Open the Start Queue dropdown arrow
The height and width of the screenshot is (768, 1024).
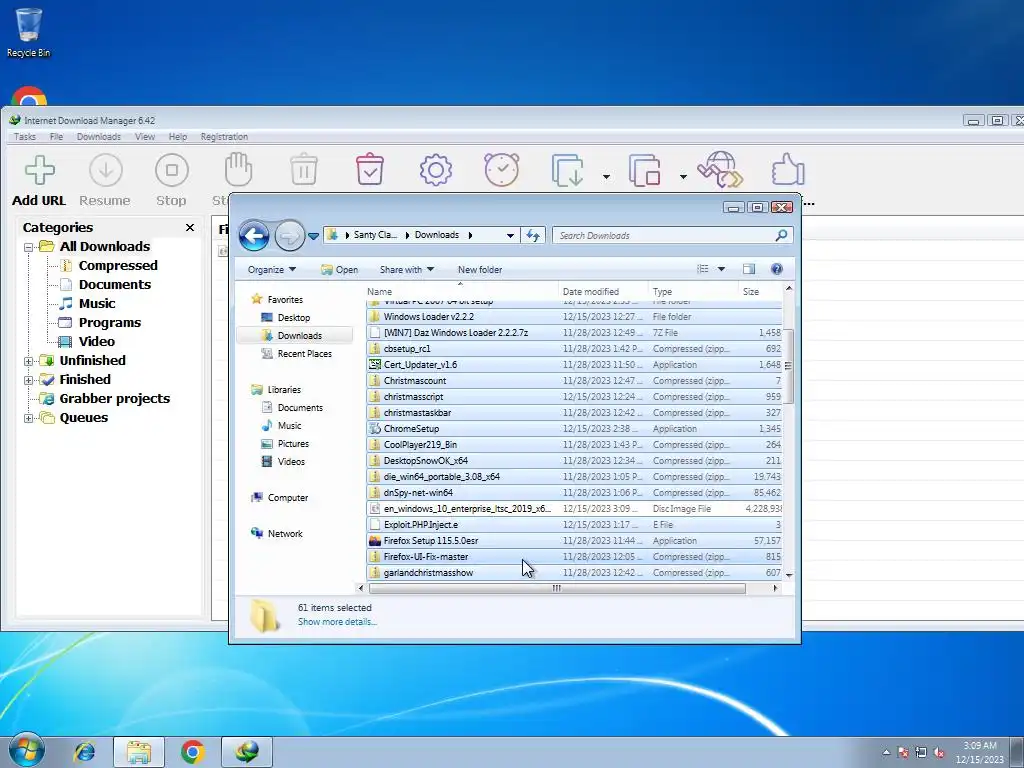[606, 176]
